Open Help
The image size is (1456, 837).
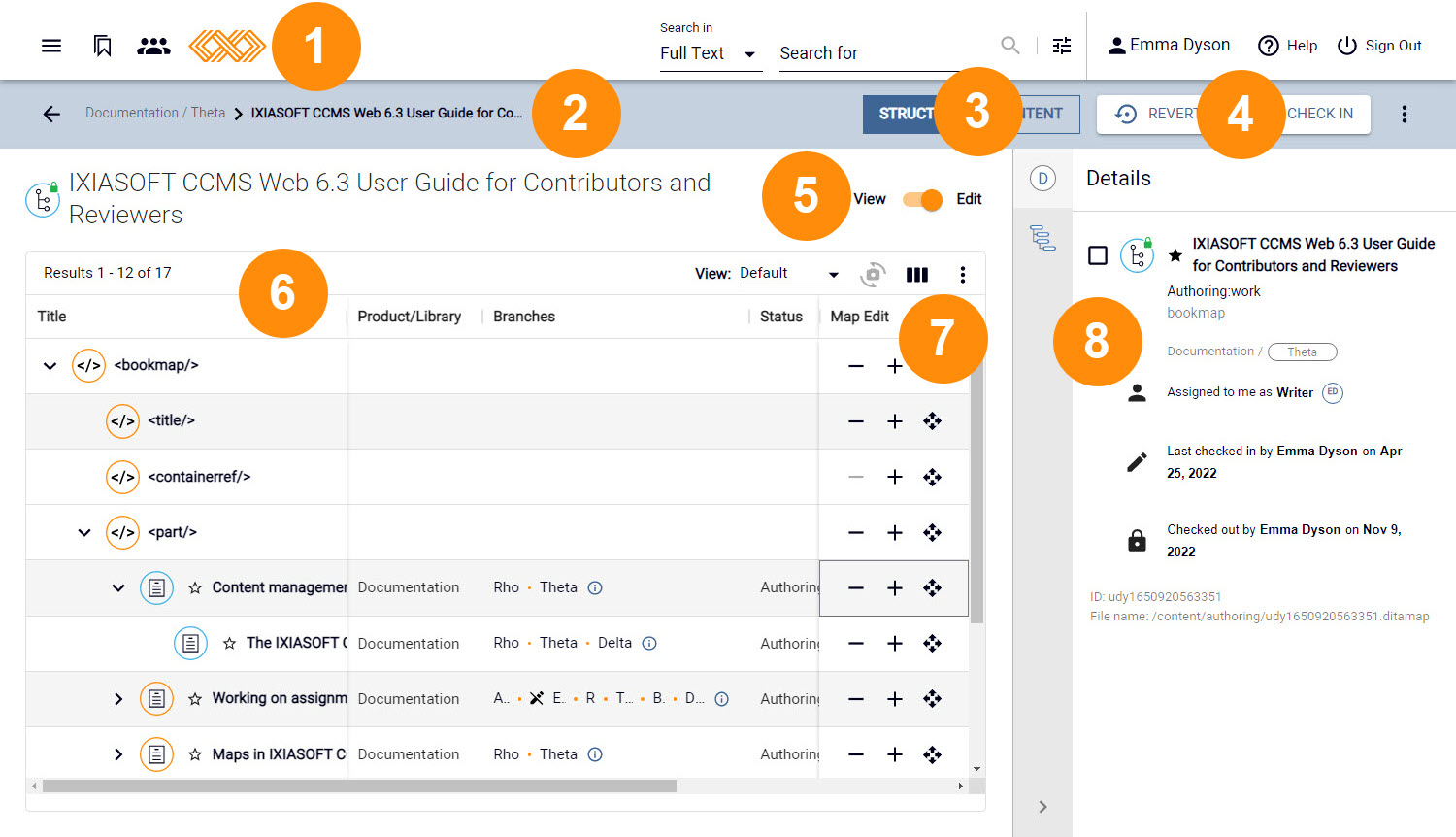click(1287, 46)
